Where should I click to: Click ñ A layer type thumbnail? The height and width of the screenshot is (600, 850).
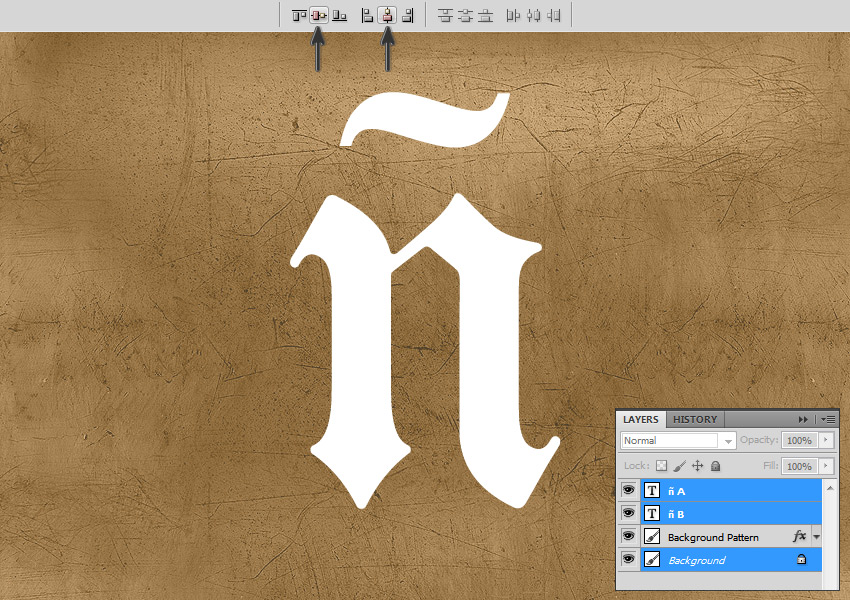click(x=652, y=491)
